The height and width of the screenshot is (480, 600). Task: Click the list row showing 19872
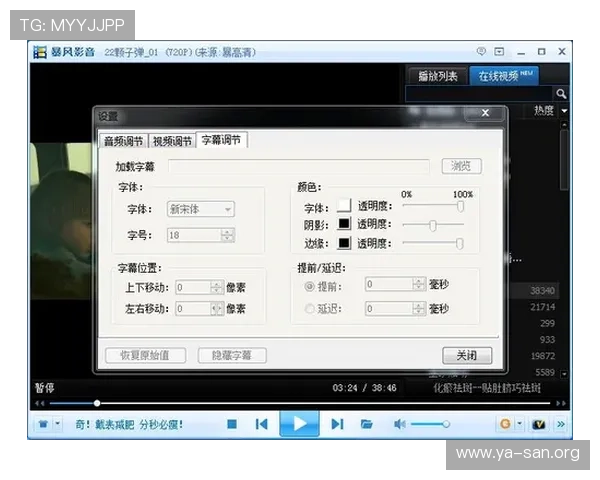[534, 356]
